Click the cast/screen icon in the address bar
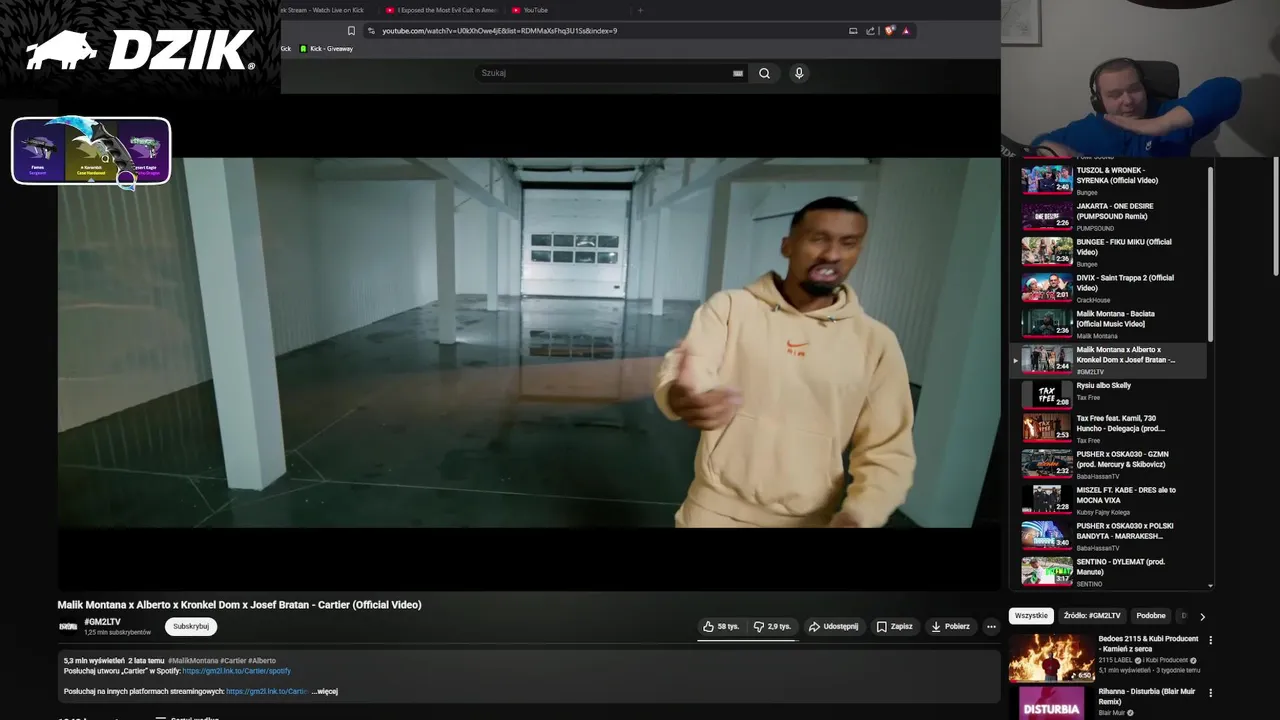Viewport: 1280px width, 720px height. click(853, 31)
